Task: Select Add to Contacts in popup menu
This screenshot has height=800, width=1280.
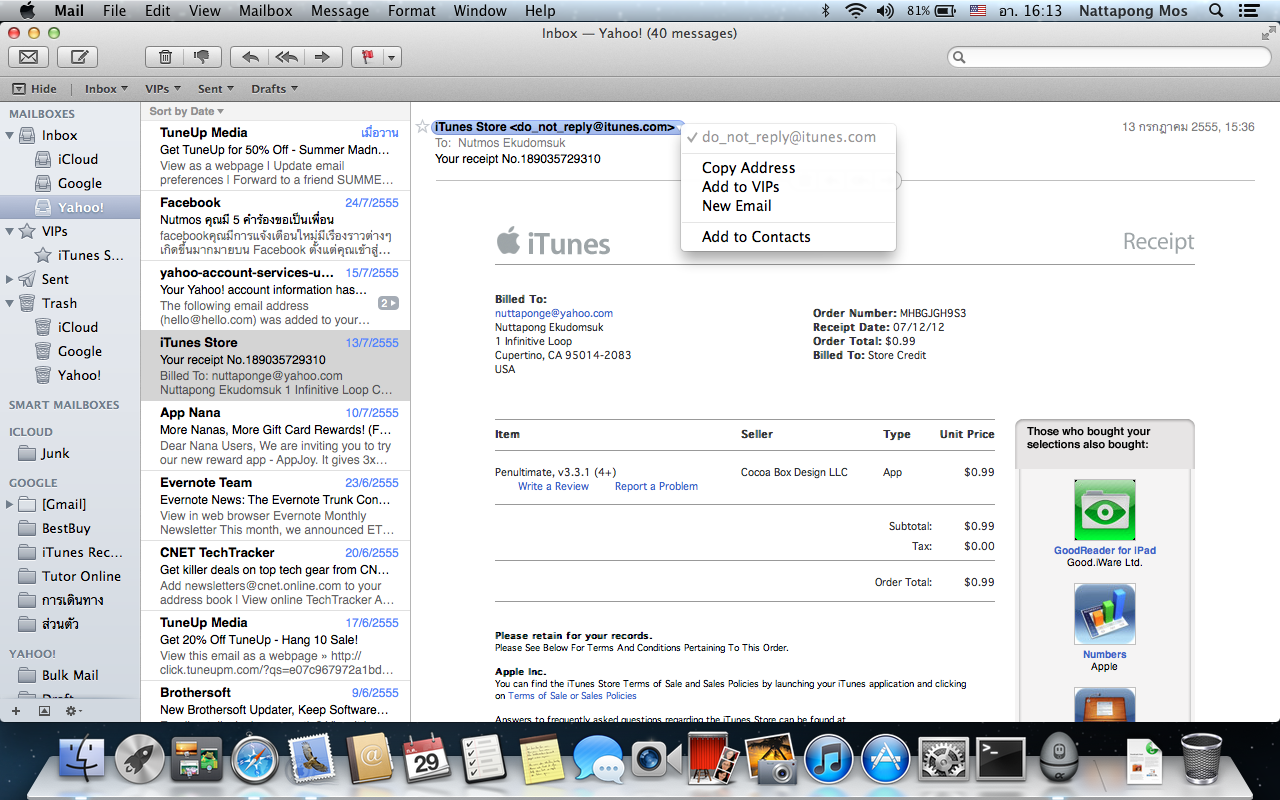Action: (x=756, y=237)
